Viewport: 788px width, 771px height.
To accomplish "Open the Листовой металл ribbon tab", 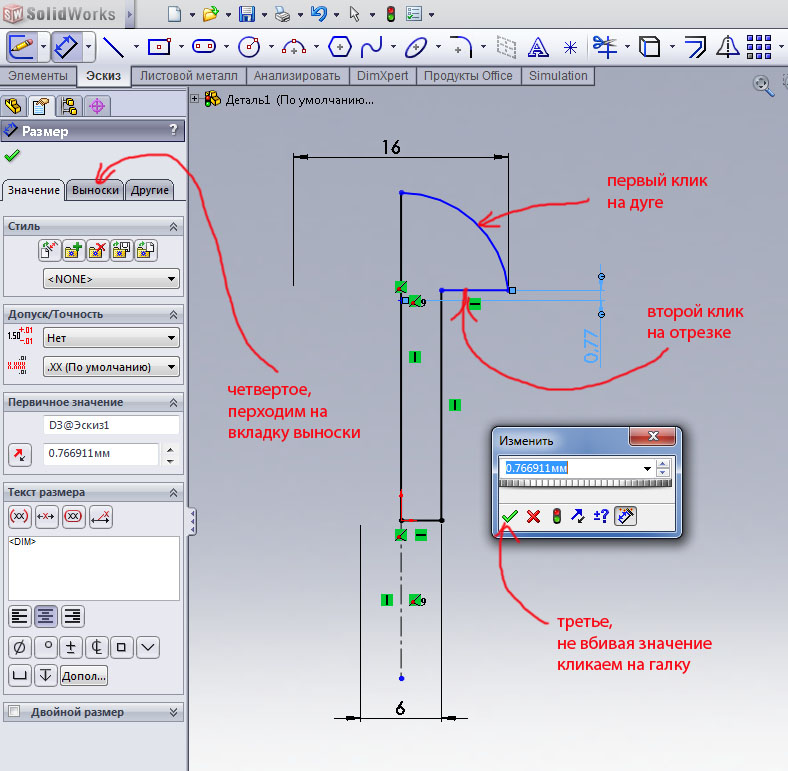I will coord(189,76).
